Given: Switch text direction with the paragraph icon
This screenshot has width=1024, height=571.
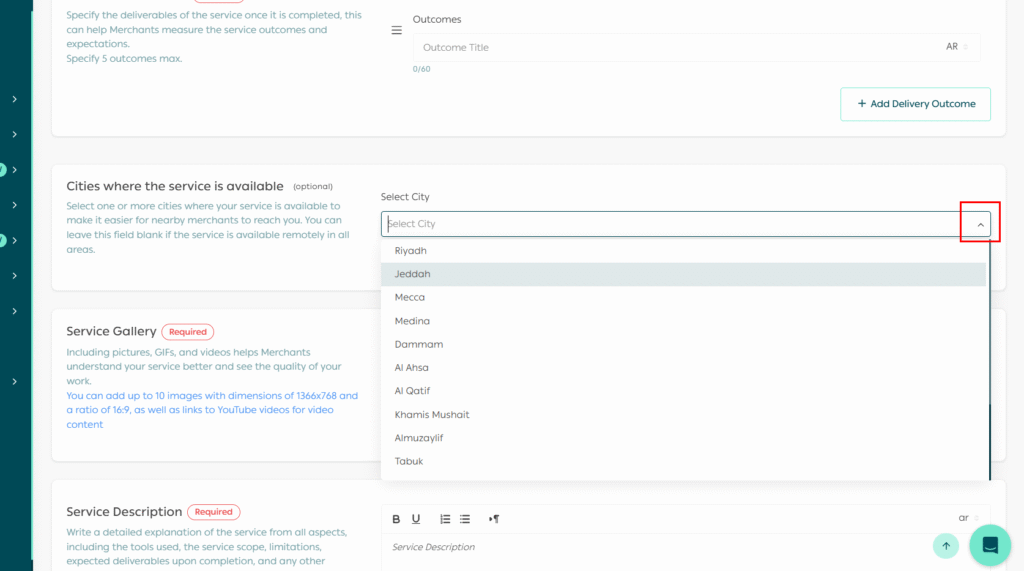Looking at the screenshot, I should click(494, 519).
